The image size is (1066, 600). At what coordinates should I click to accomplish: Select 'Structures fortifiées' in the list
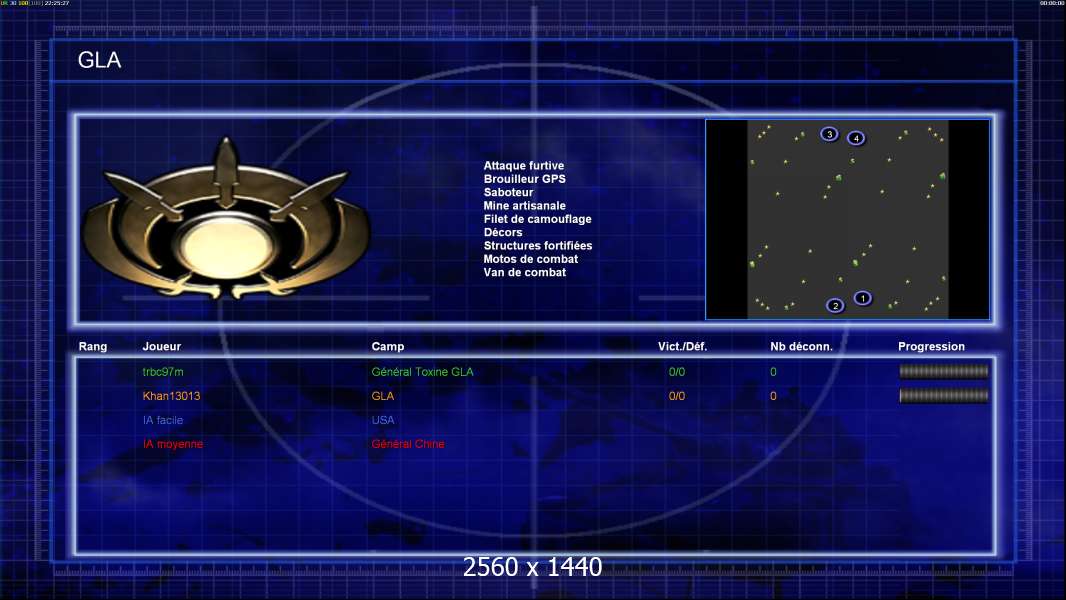point(538,246)
